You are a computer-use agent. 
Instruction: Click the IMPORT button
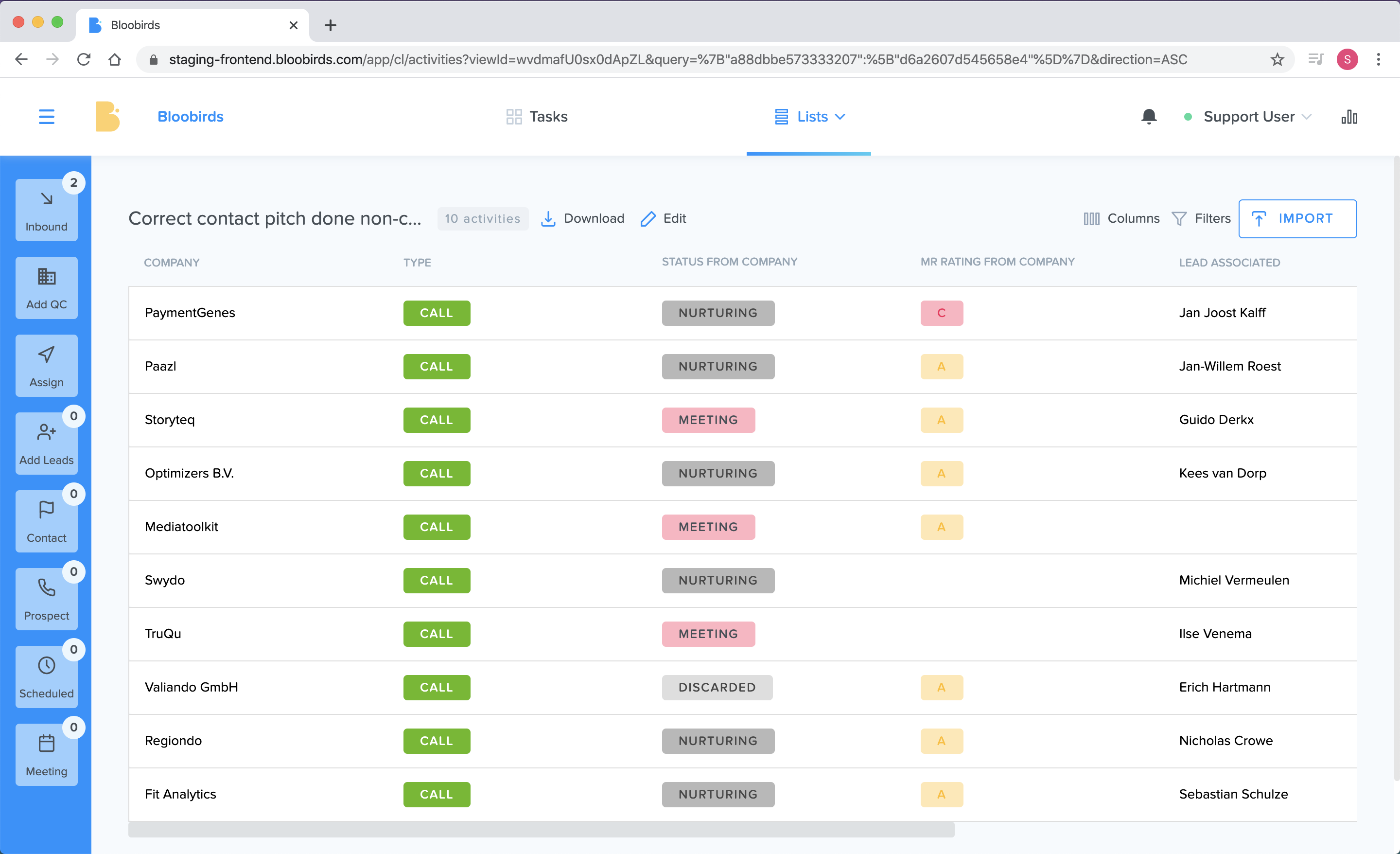coord(1297,218)
